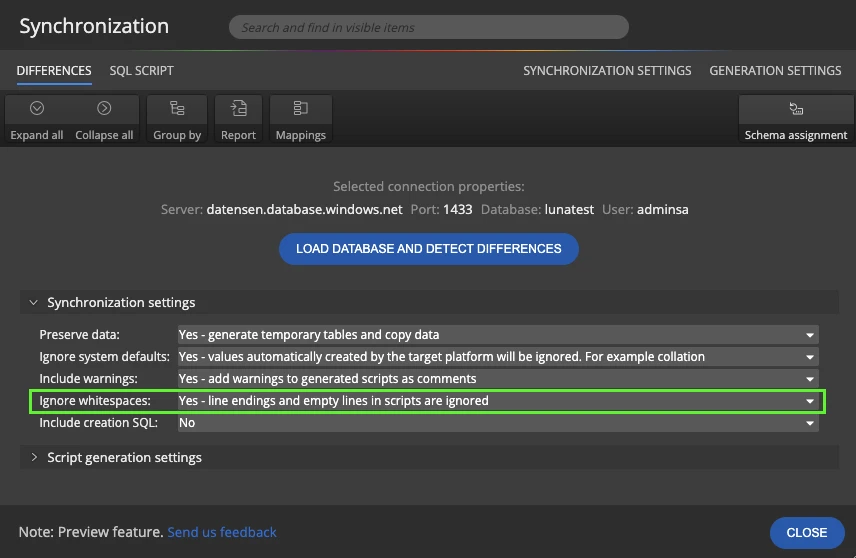Click LOAD DATABASE AND DETECT DIFFERENCES button

(429, 249)
